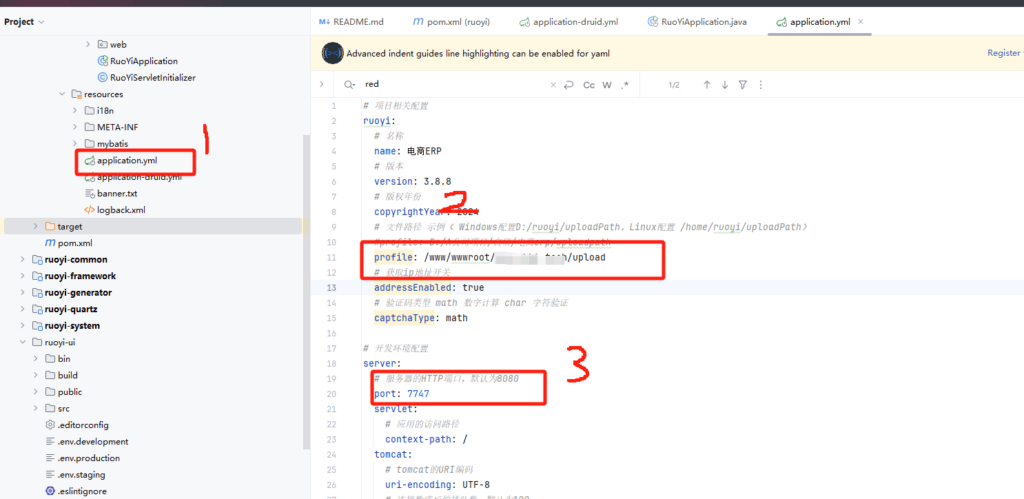This screenshot has width=1024, height=499.
Task: Open more search options (three dots)
Action: click(x=759, y=85)
